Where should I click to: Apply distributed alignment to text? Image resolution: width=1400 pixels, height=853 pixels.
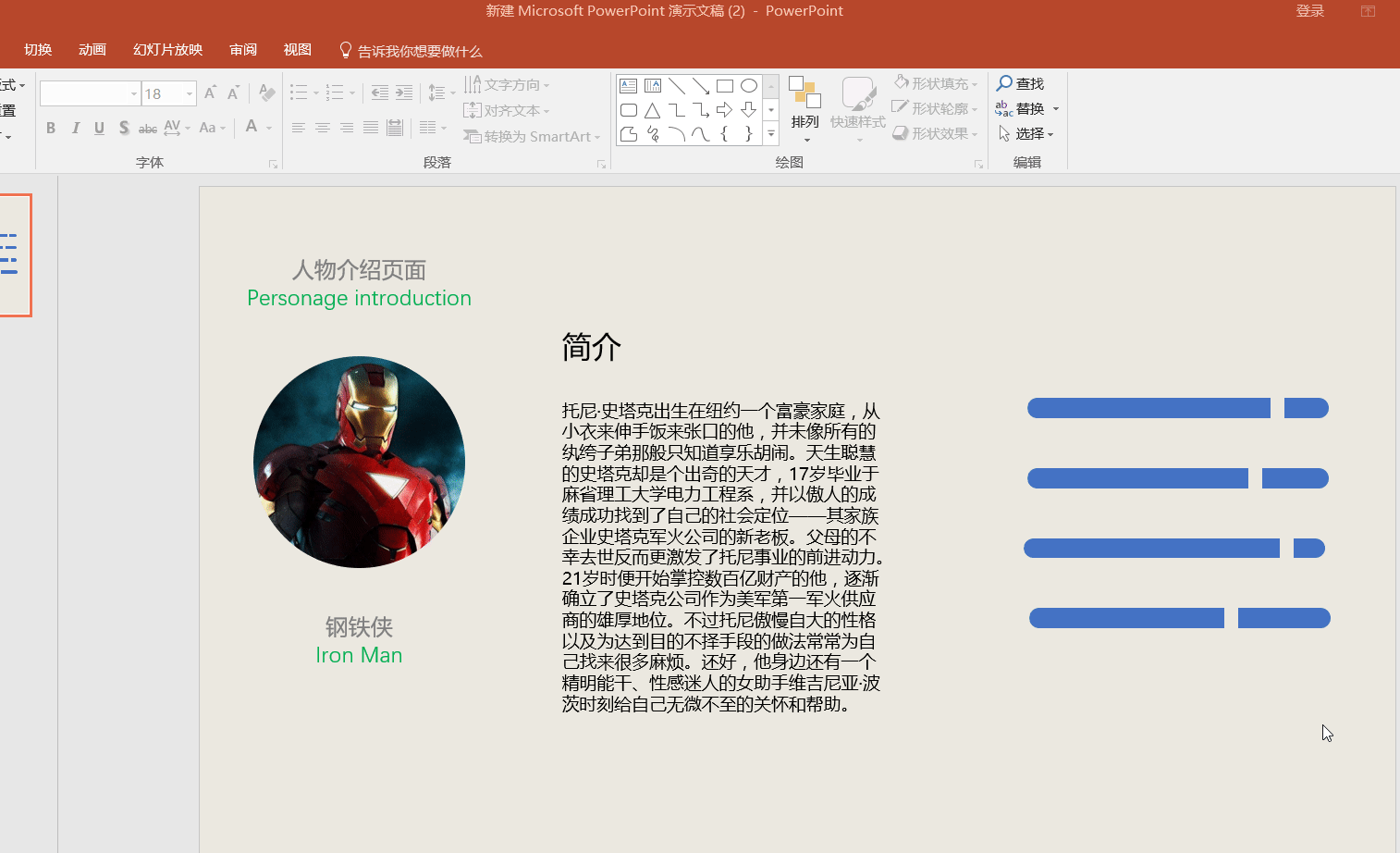tap(395, 128)
